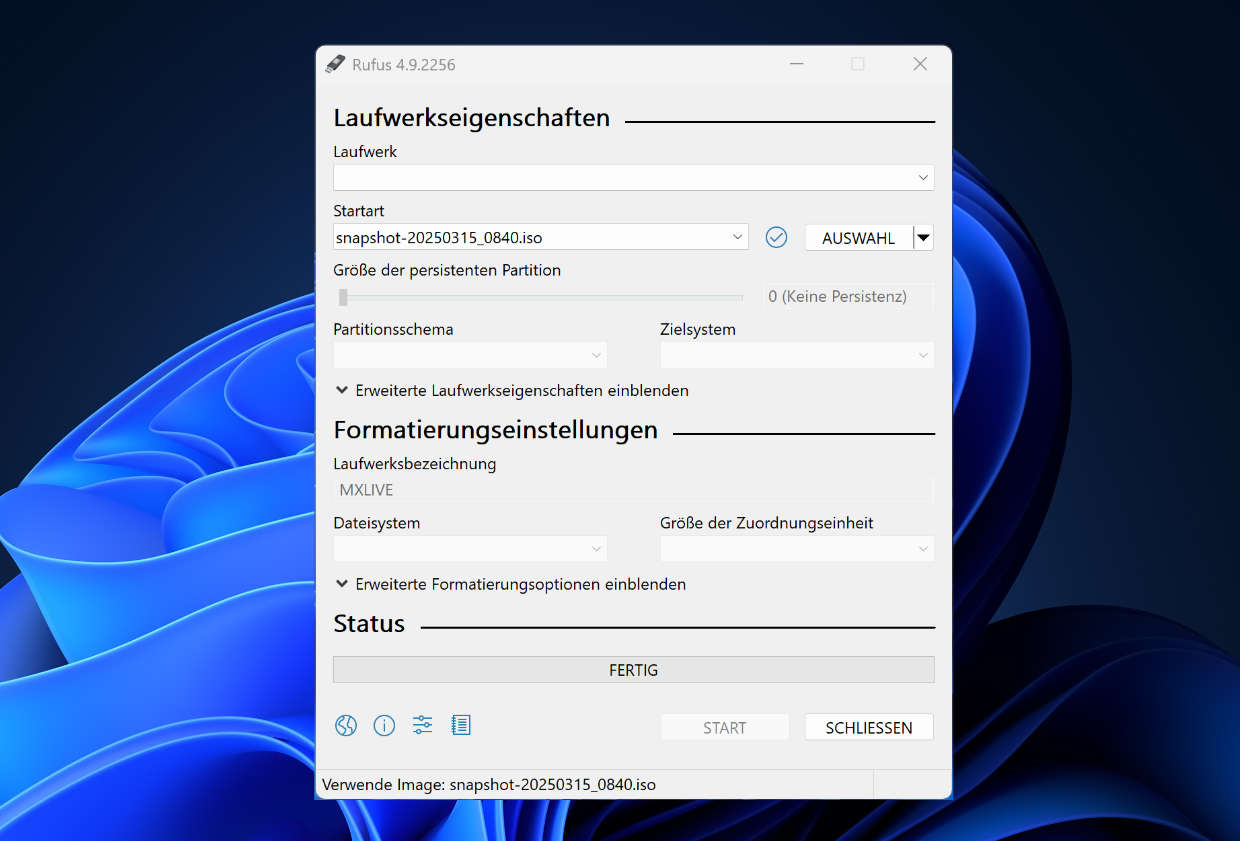Open the Startart boot selection dropdown

(541, 237)
